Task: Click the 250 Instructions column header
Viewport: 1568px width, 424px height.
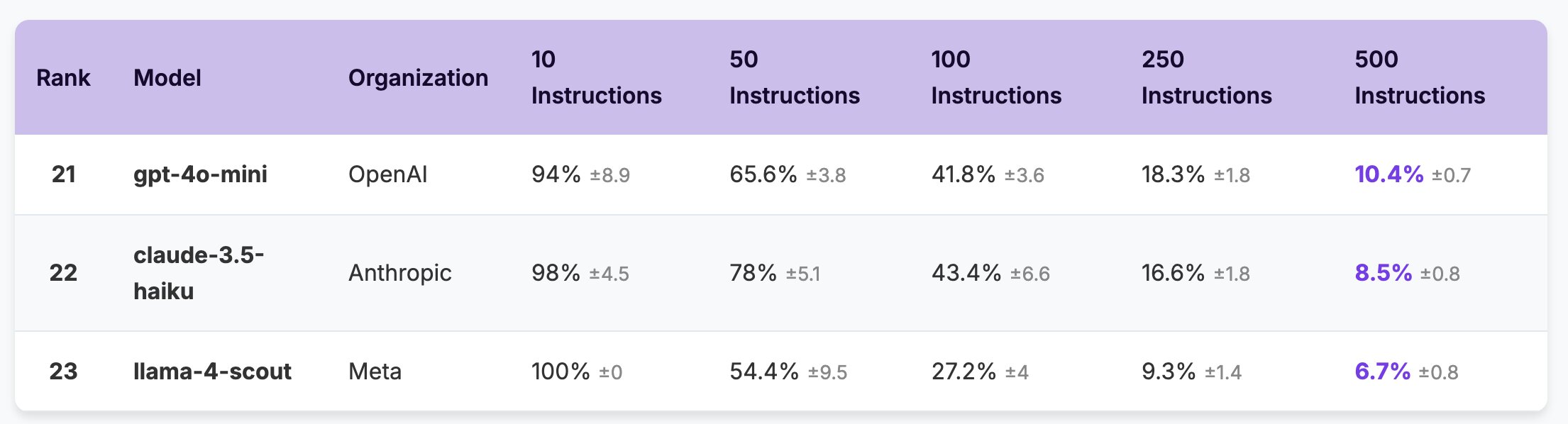Action: 1206,77
